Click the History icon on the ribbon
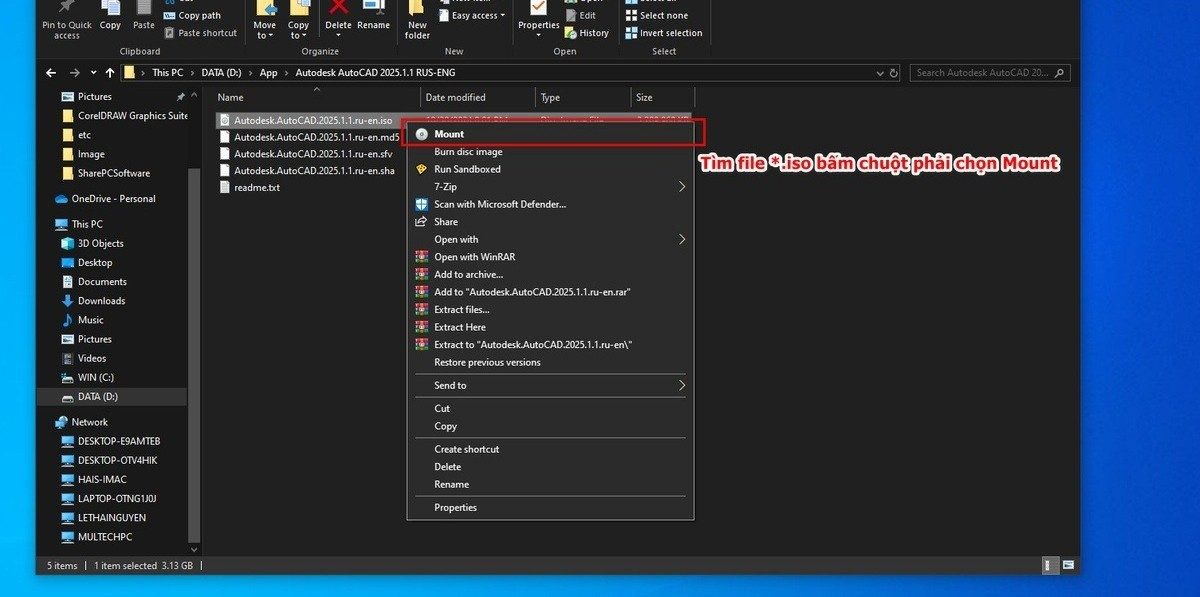This screenshot has width=1200, height=597. [588, 32]
